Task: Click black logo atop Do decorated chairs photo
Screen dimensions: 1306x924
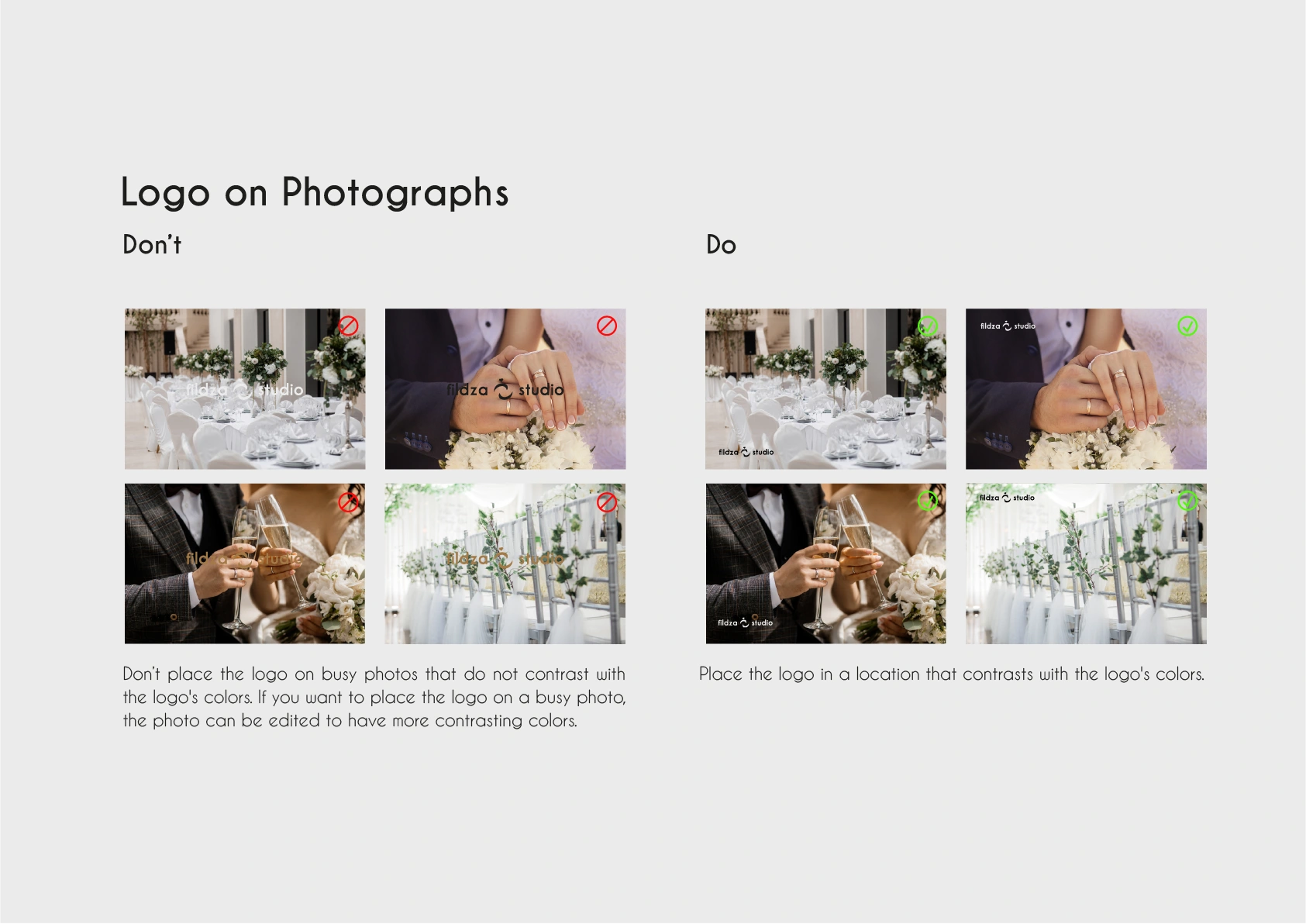Action: pyautogui.click(x=1007, y=498)
